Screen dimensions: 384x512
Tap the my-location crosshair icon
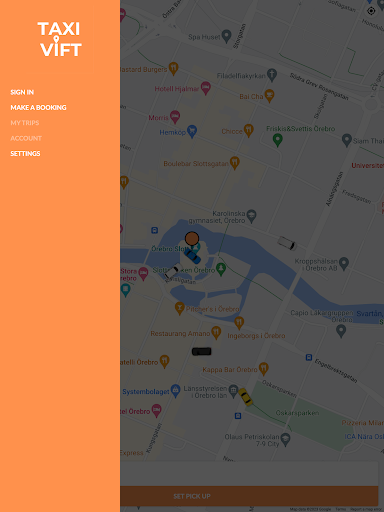(371, 11)
